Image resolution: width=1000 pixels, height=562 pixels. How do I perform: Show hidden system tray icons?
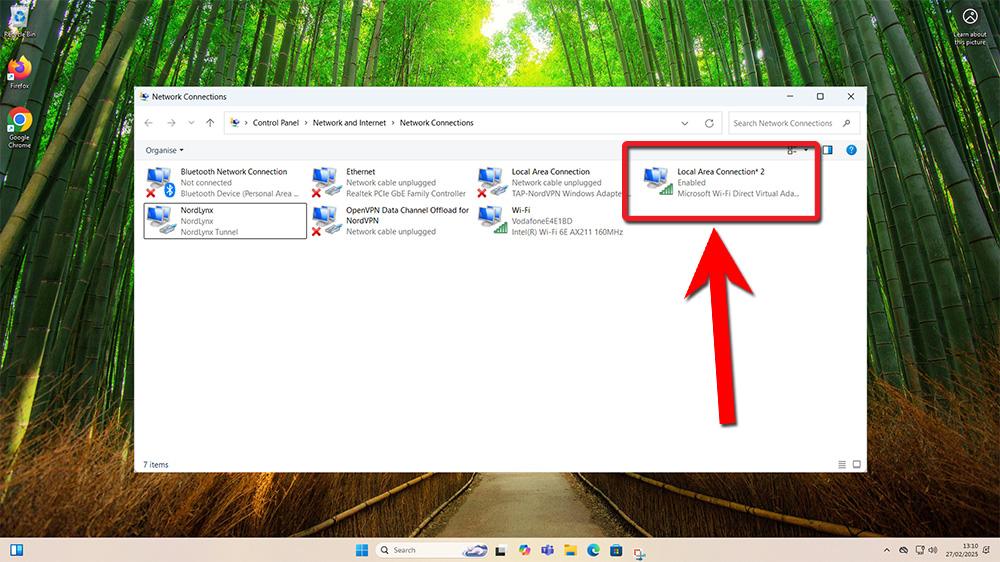click(886, 550)
